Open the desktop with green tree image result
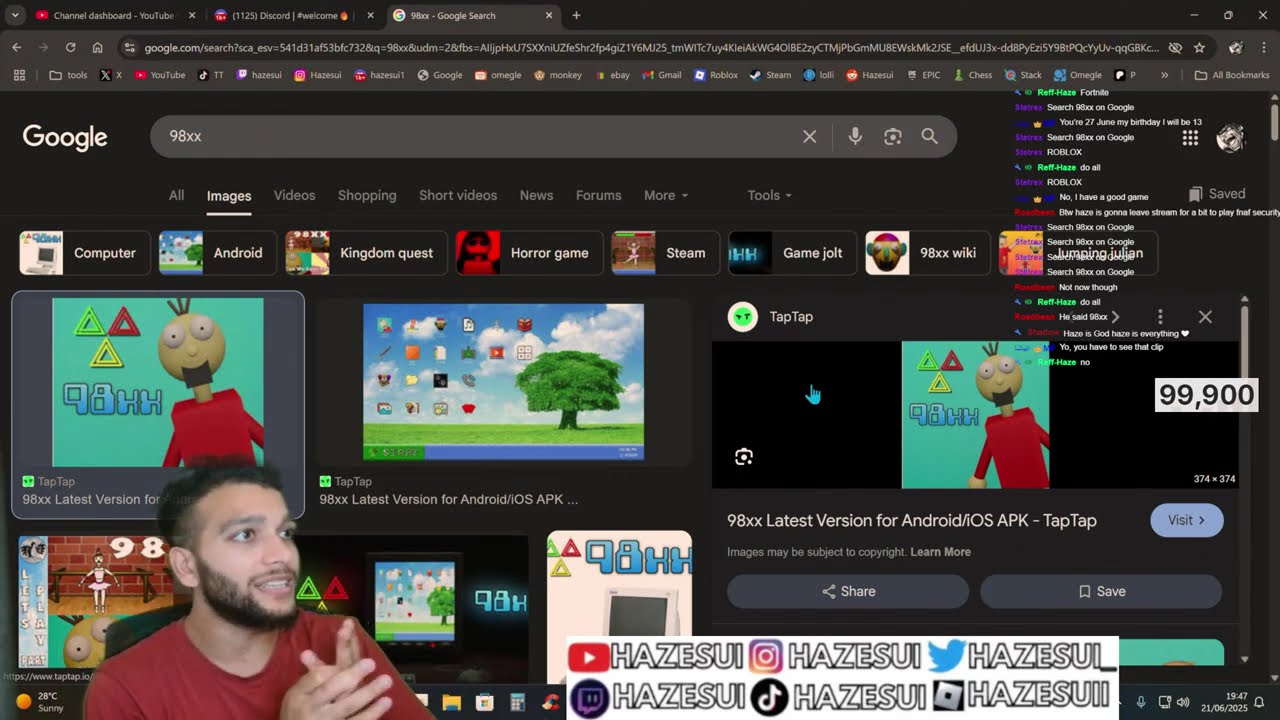Viewport: 1280px width, 720px height. click(x=503, y=382)
